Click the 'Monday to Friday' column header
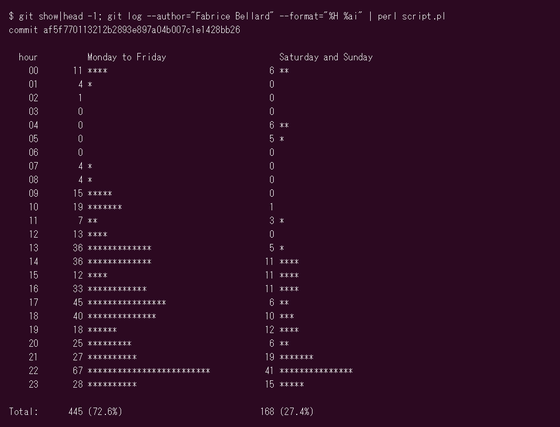 [x=127, y=57]
